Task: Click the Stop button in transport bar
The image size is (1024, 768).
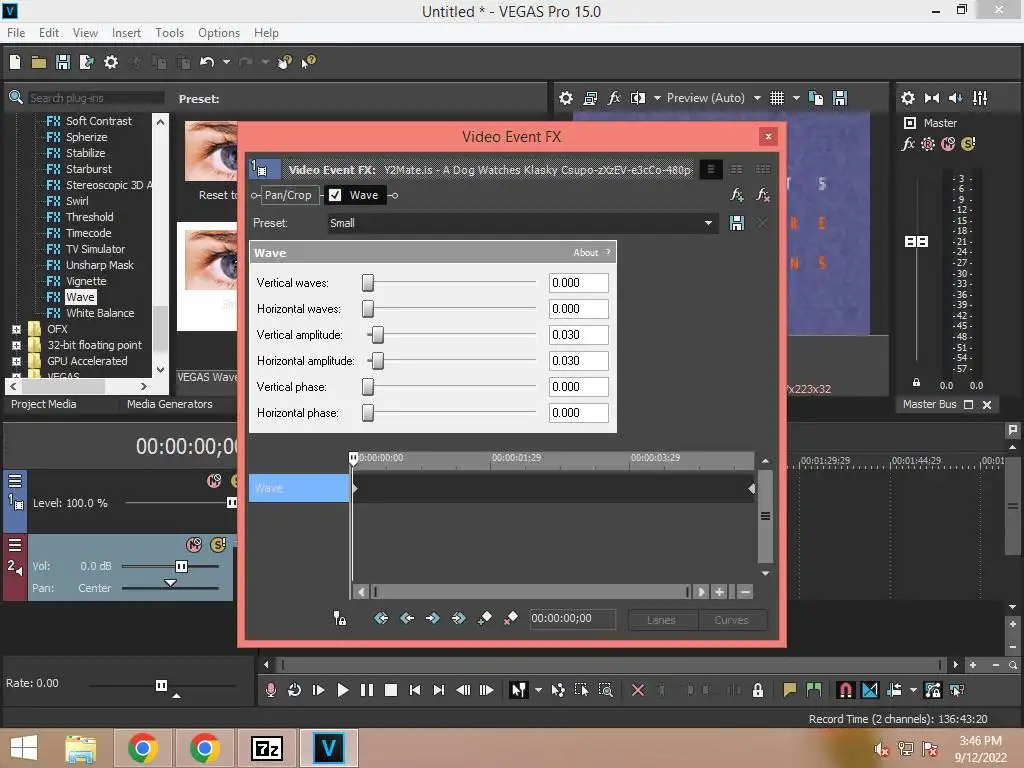Action: (x=391, y=690)
